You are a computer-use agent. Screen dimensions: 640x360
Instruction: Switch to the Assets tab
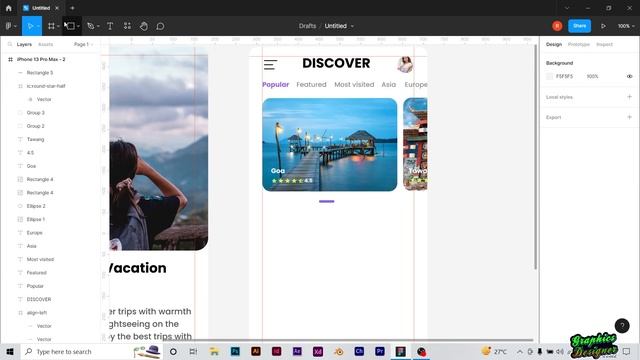[45, 44]
